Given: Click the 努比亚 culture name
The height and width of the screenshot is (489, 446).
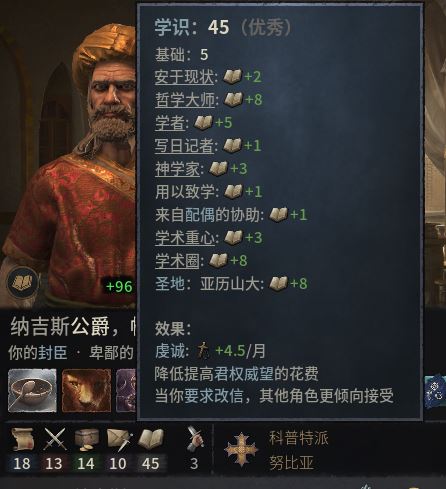Looking at the screenshot, I should [x=291, y=463].
